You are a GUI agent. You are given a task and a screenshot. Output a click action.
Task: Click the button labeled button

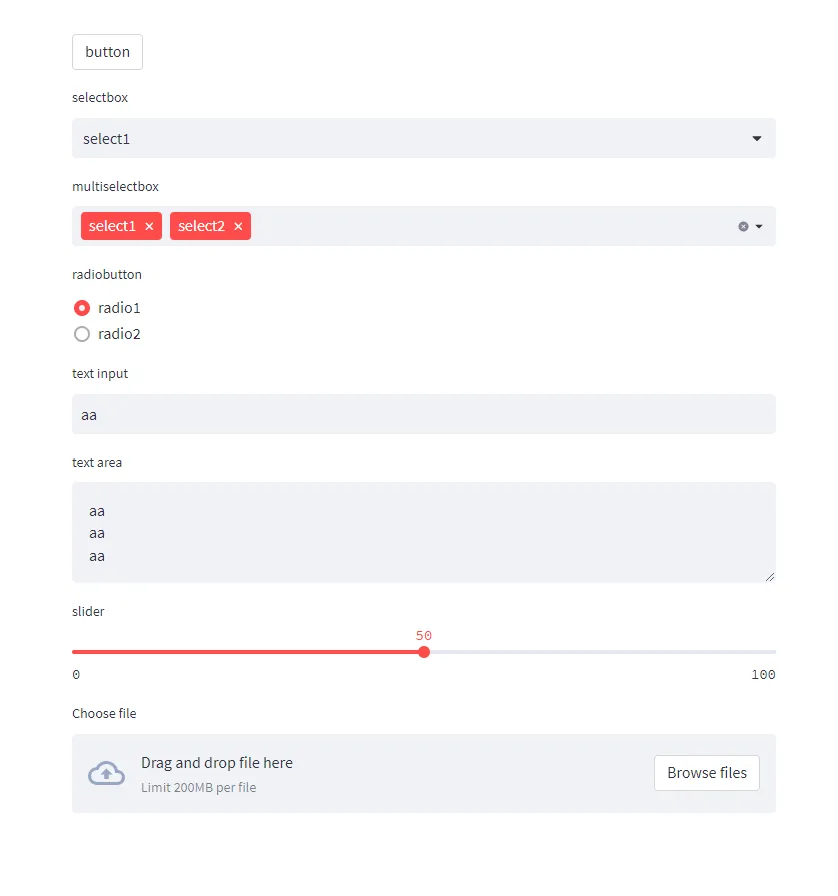(x=107, y=52)
